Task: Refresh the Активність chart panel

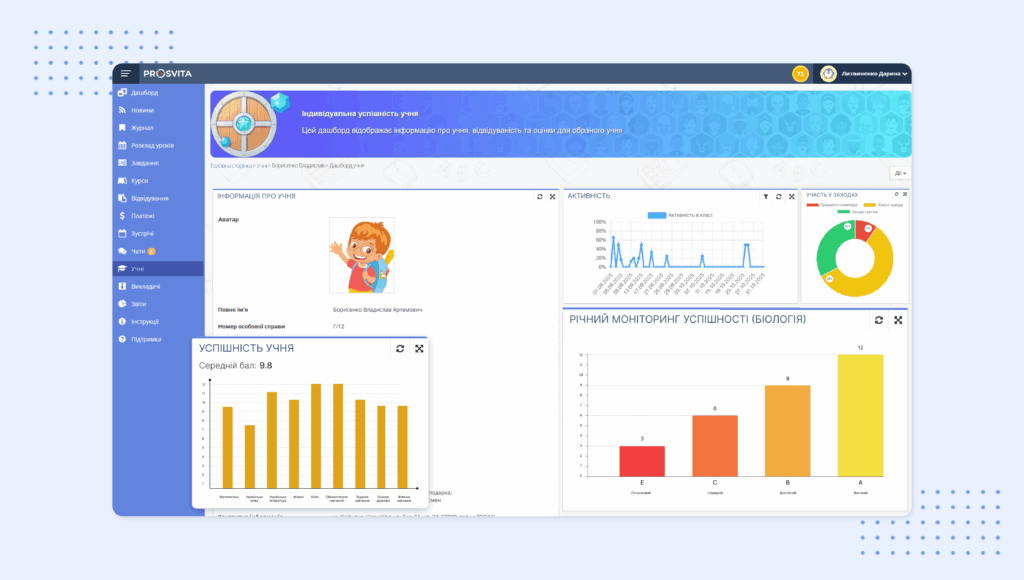Action: 779,197
